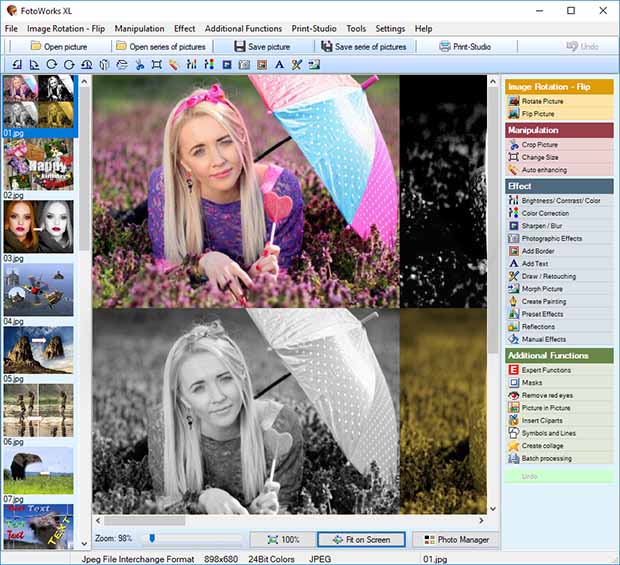620x565 pixels.
Task: Open the Photo Manager button
Action: [x=456, y=540]
